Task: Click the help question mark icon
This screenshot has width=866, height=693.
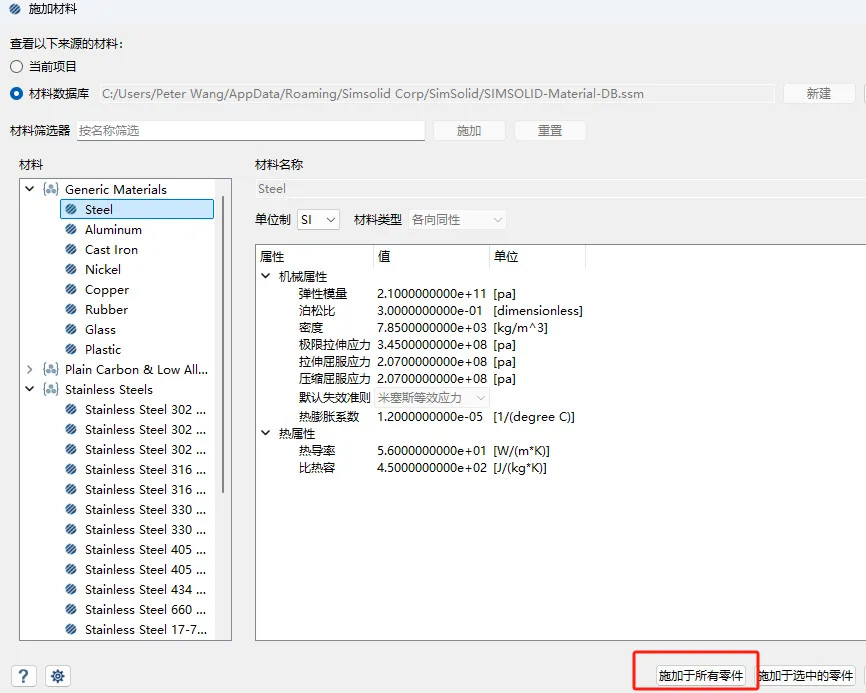Action: (x=24, y=676)
